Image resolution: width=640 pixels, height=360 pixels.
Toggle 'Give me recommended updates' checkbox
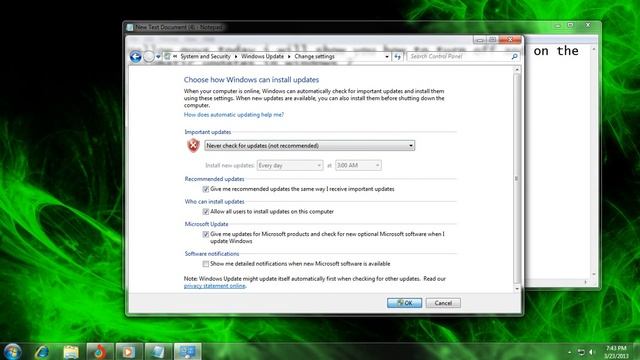click(x=206, y=189)
